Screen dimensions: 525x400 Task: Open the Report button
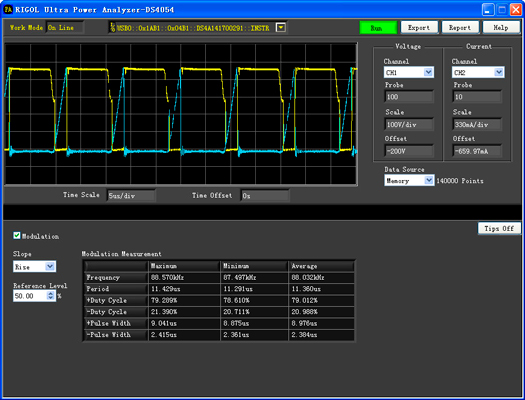pos(460,28)
